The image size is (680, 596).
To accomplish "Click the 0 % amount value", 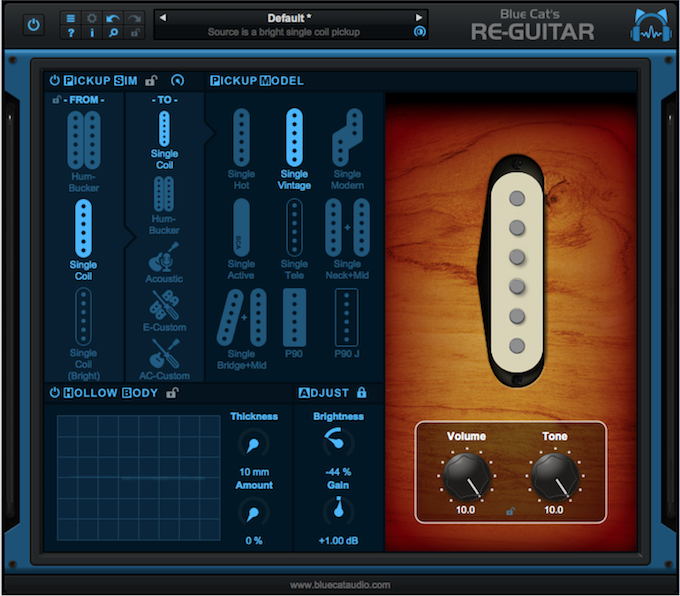I will (254, 541).
